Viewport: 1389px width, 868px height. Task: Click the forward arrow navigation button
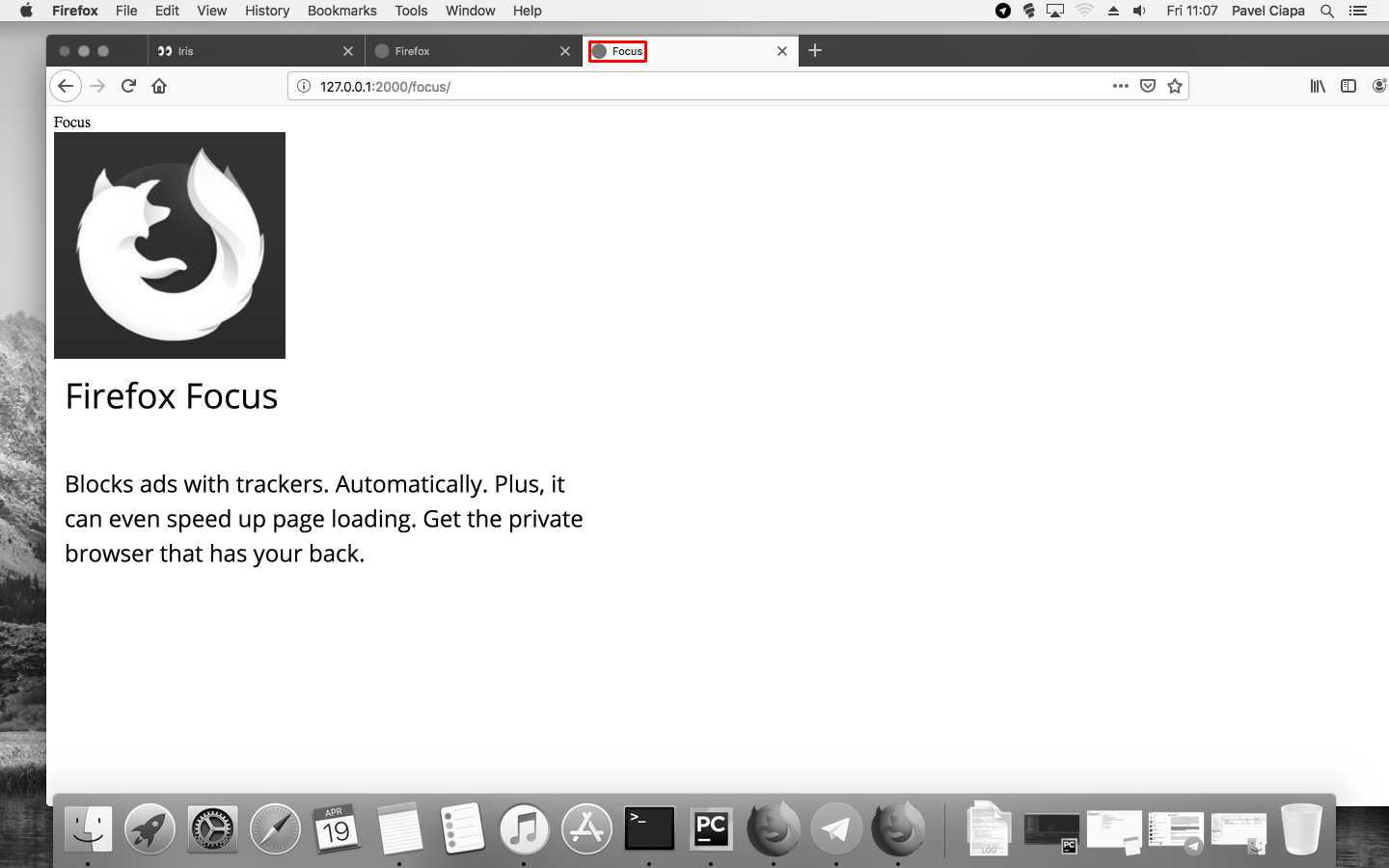pos(97,86)
